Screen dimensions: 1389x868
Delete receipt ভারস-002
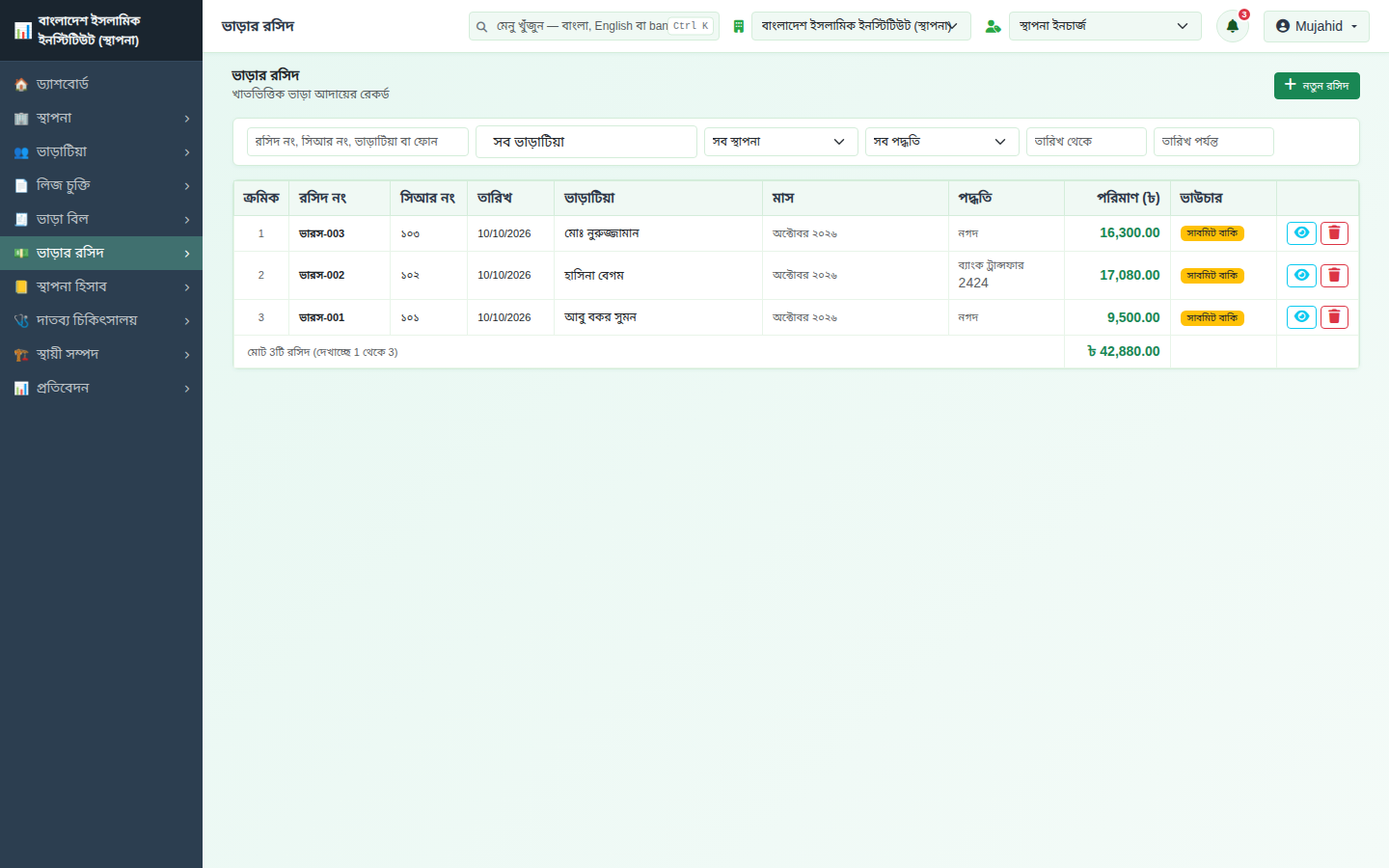(1334, 276)
